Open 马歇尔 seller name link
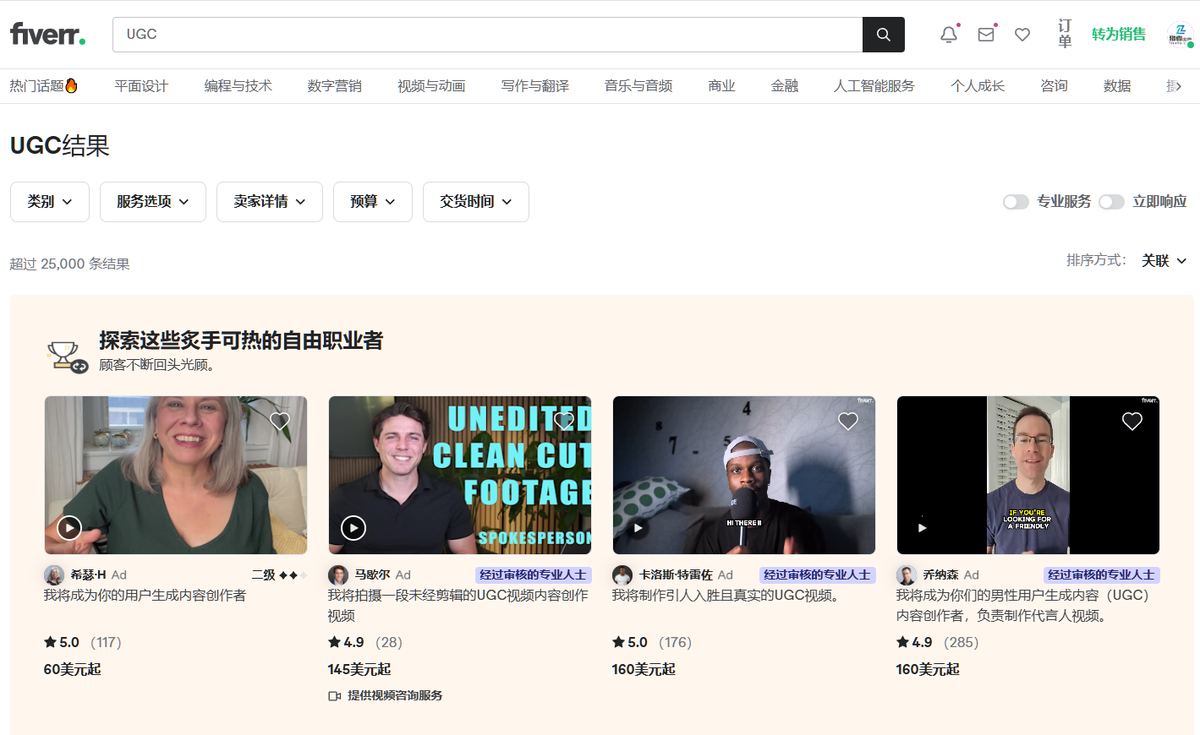The image size is (1200, 735). point(373,575)
